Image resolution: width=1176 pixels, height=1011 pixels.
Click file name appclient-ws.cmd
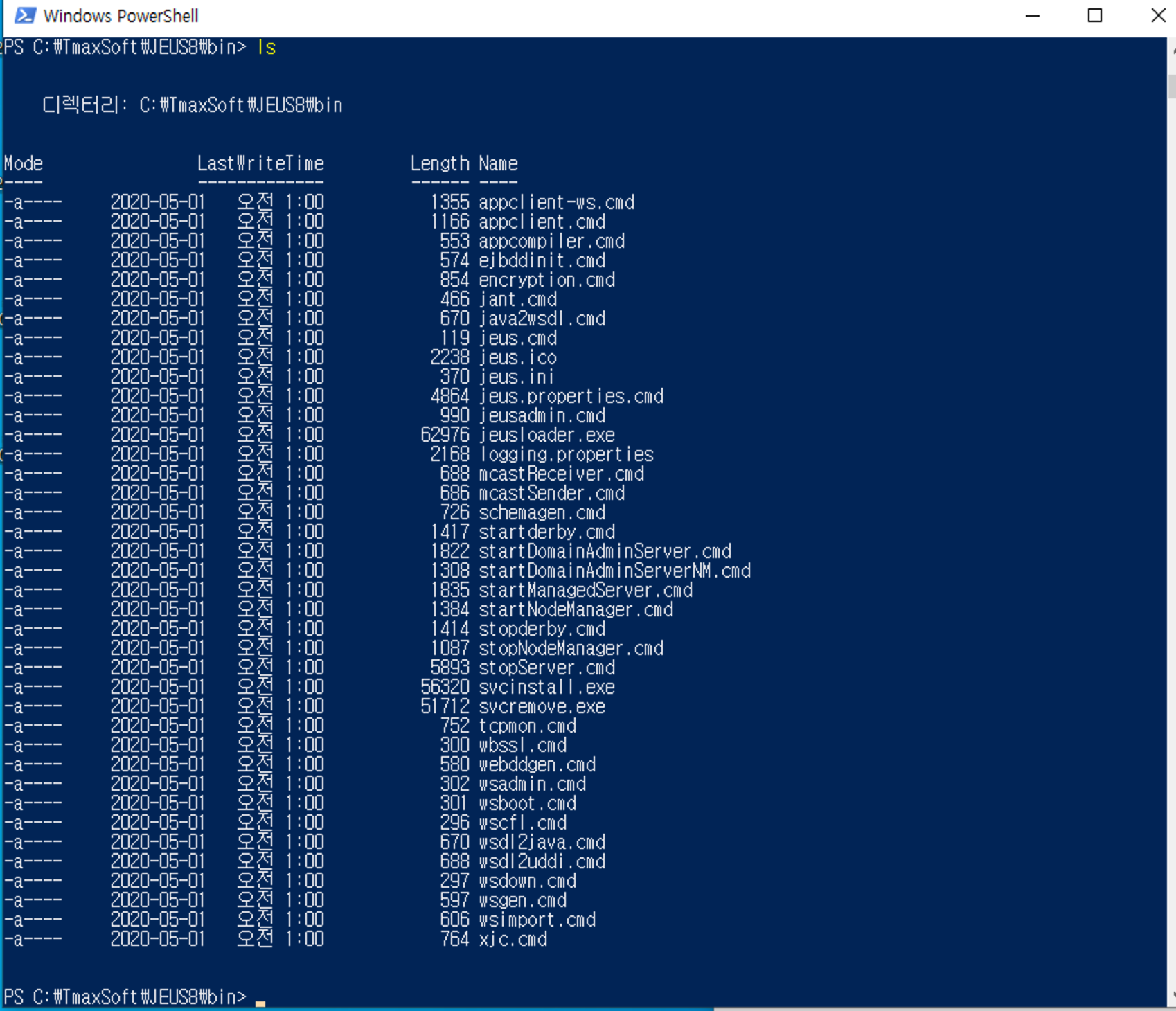click(557, 202)
